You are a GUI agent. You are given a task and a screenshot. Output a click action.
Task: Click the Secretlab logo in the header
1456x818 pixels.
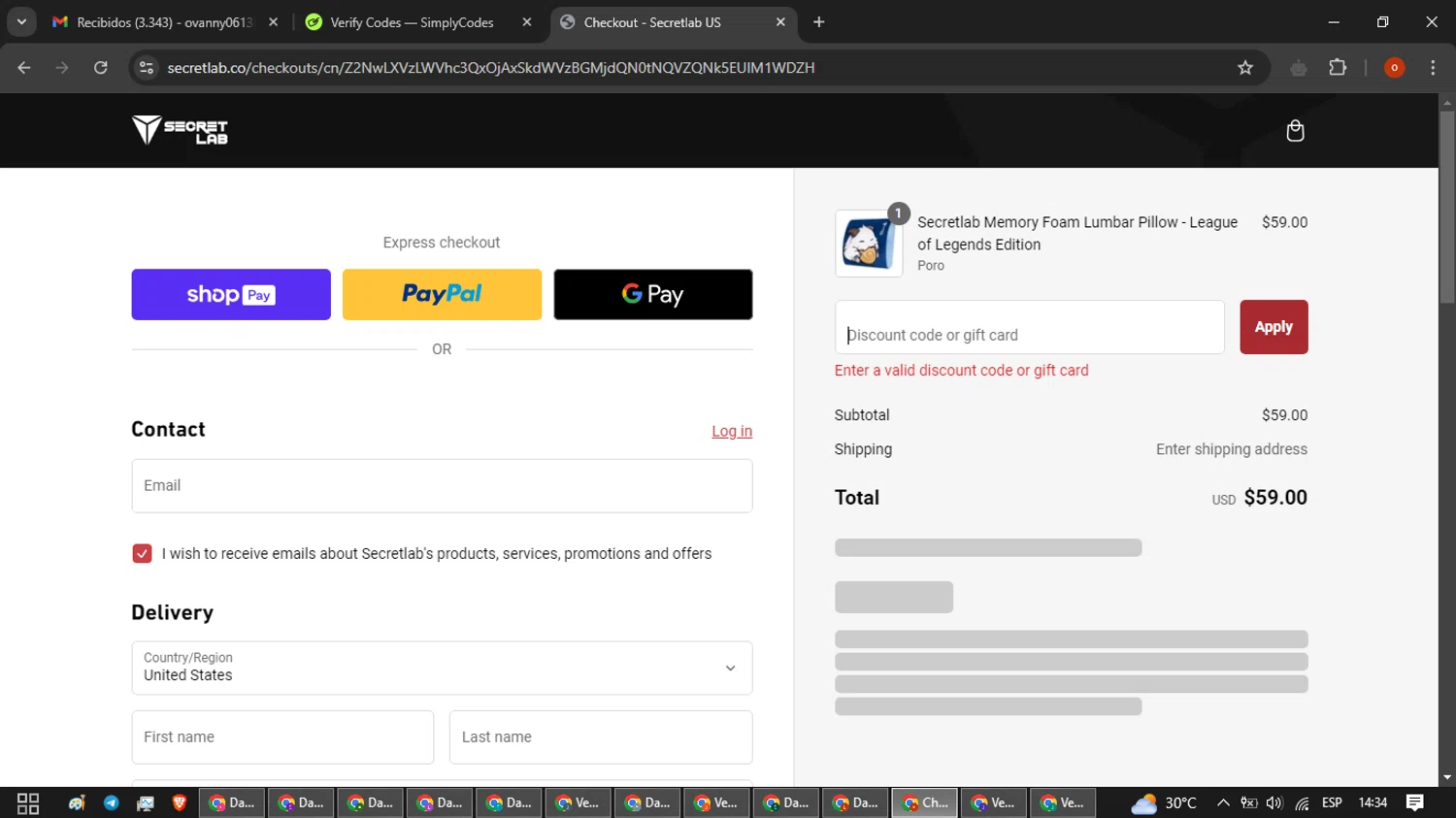coord(180,130)
